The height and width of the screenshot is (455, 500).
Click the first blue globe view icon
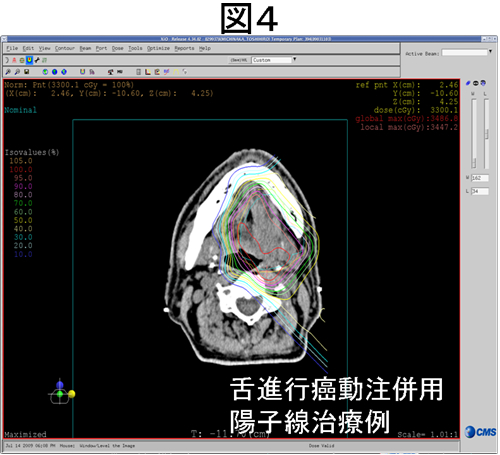(45, 72)
